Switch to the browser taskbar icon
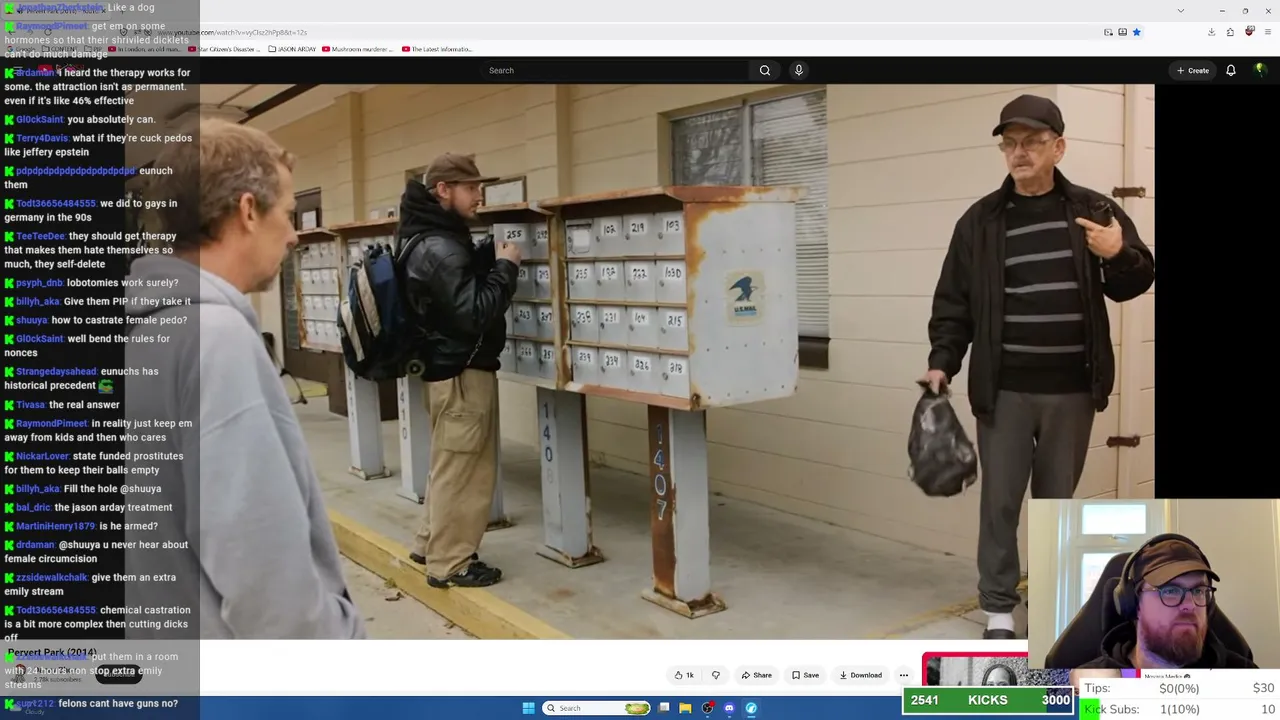Screen dimensions: 1280x720 (x=751, y=708)
